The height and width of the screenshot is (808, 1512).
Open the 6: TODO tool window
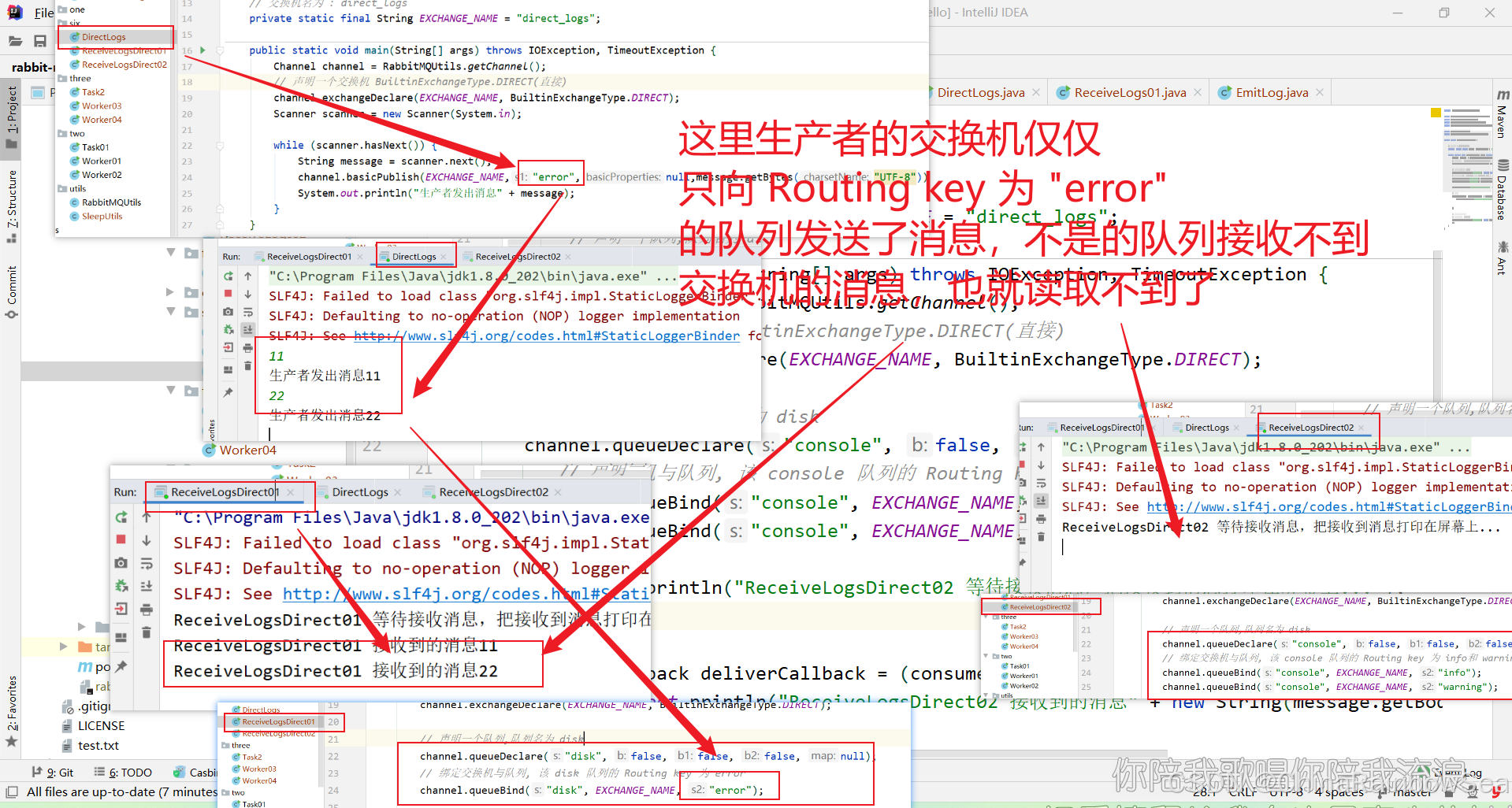(x=123, y=773)
